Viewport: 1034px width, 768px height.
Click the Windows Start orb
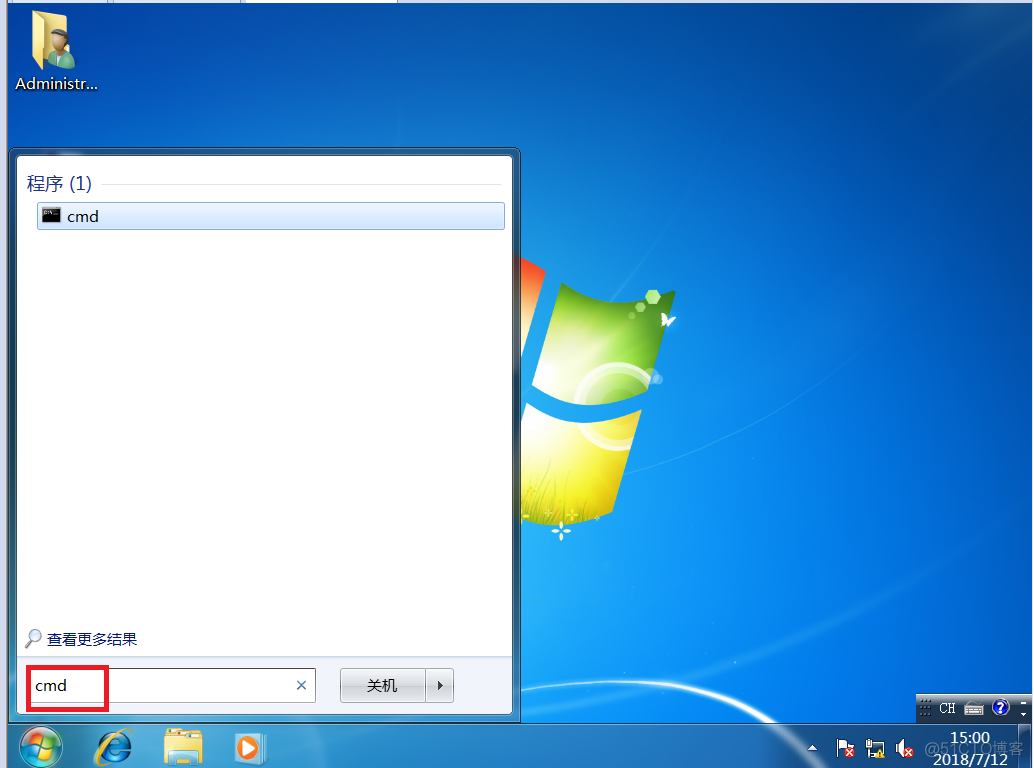(x=41, y=748)
